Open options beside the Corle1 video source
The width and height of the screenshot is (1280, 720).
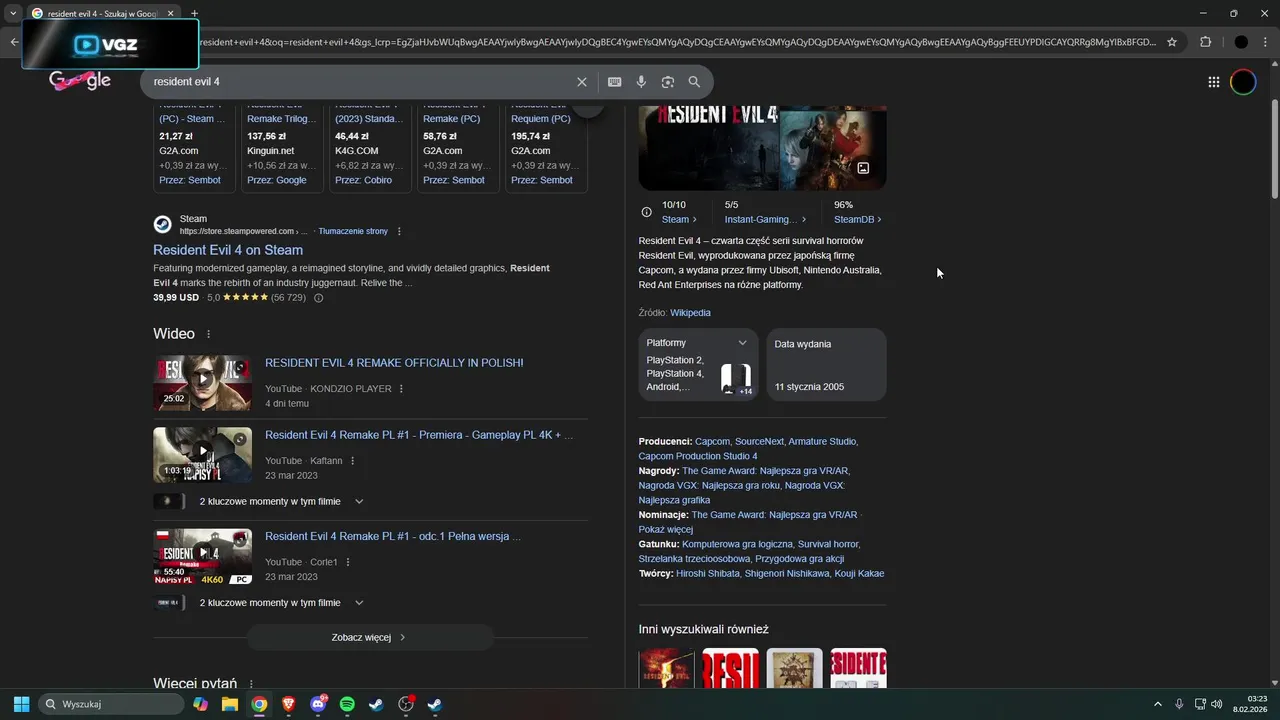click(348, 562)
